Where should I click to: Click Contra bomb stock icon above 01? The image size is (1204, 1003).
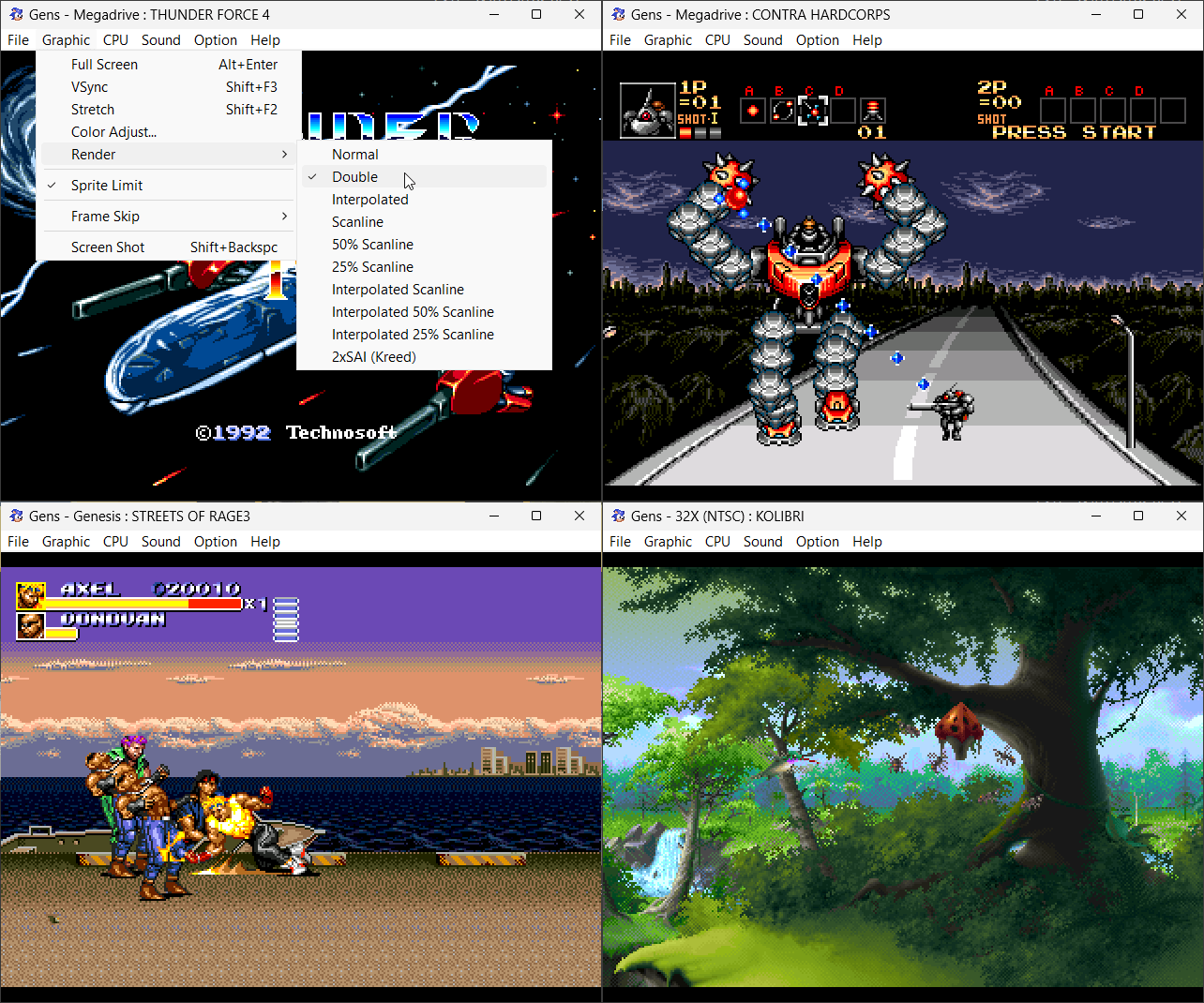pyautogui.click(x=872, y=111)
